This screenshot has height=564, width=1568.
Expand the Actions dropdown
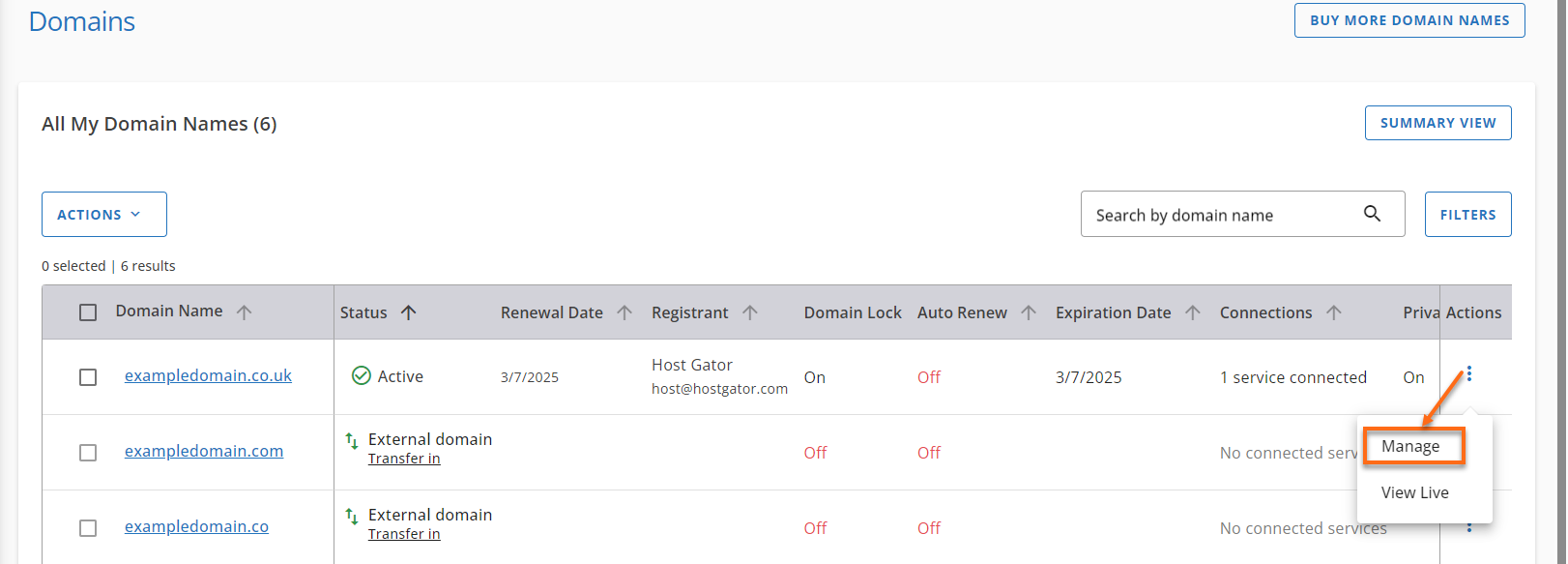(103, 214)
